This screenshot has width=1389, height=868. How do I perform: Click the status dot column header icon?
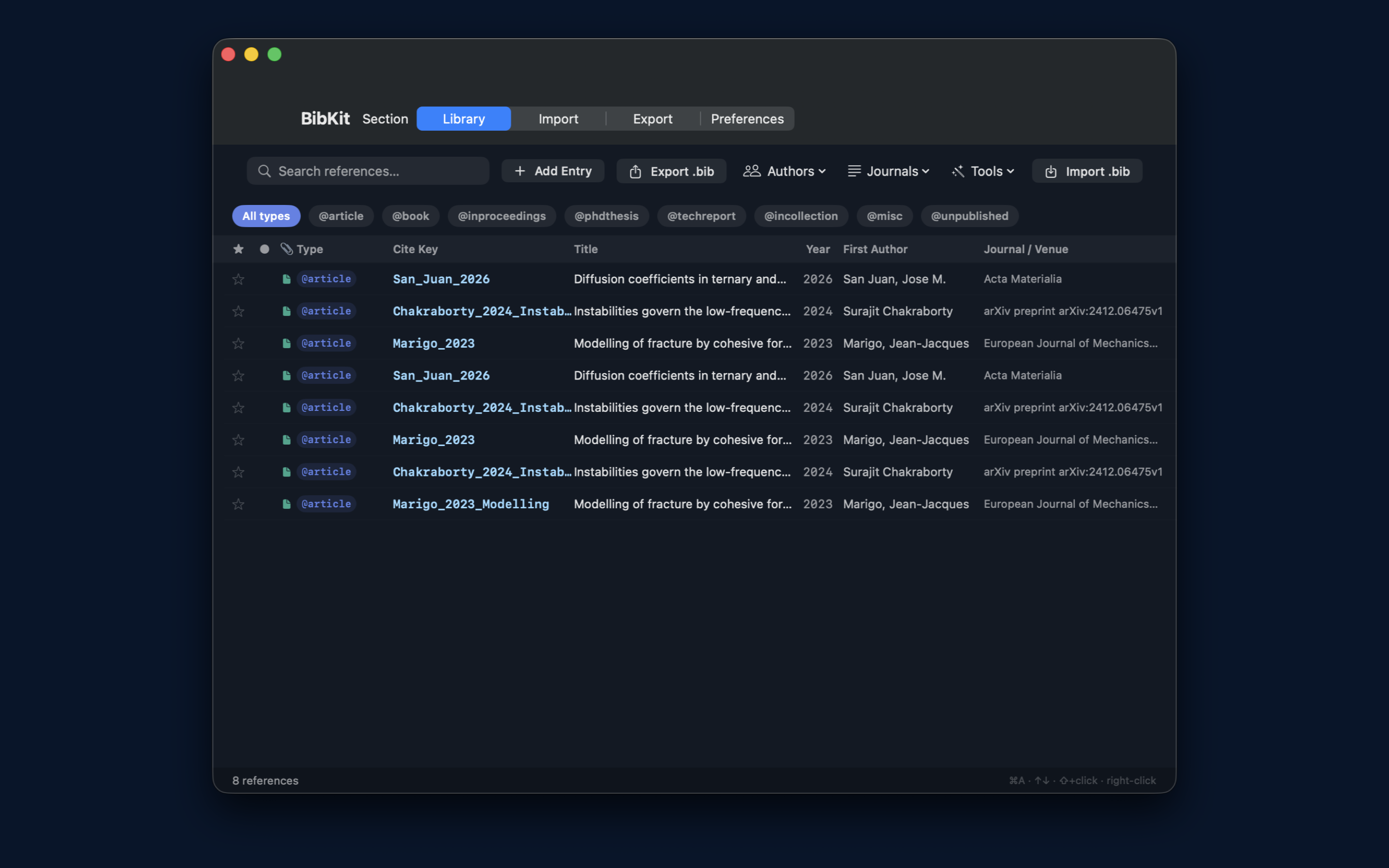pyautogui.click(x=265, y=248)
